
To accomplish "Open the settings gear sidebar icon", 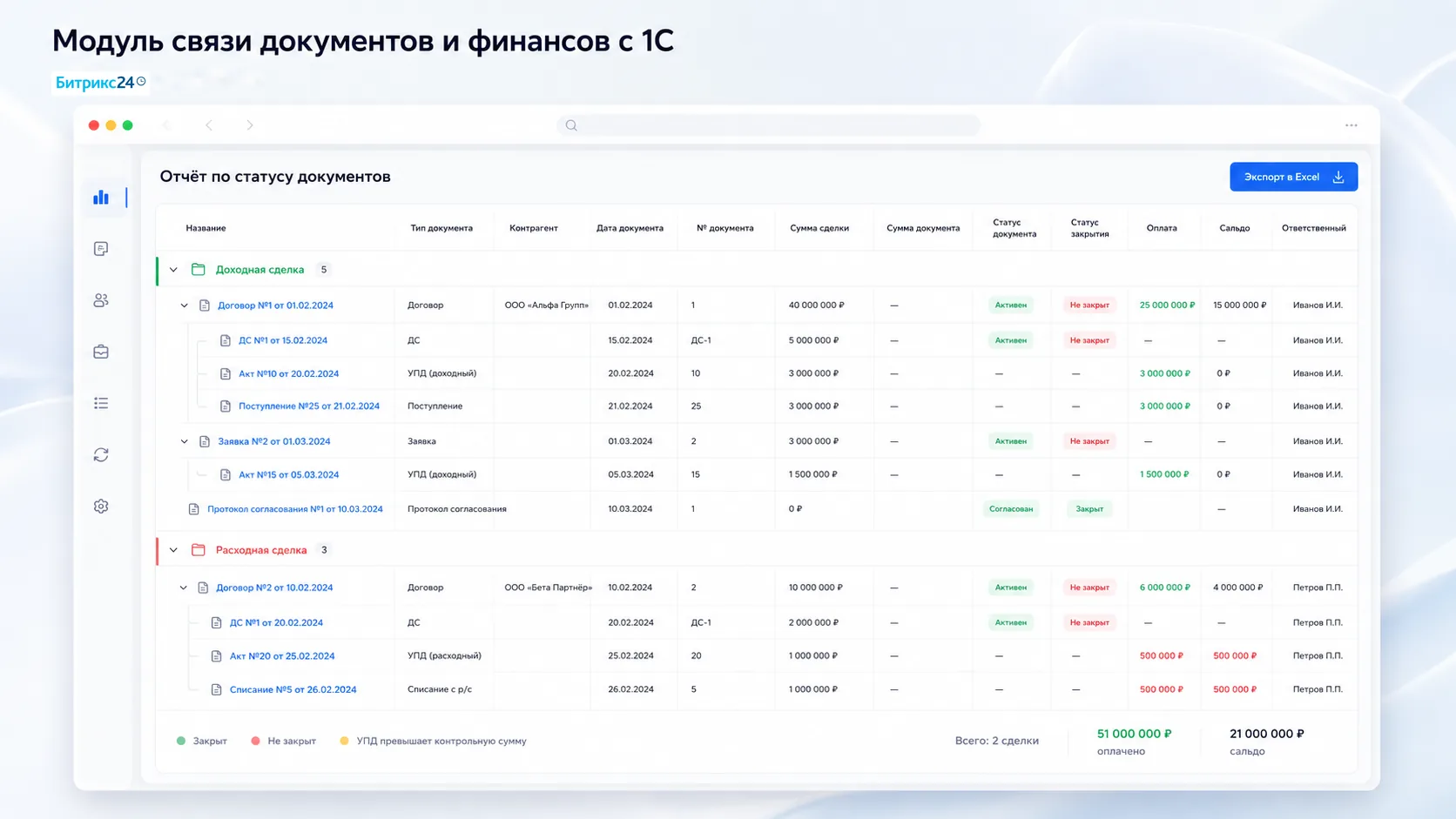I will tap(101, 506).
